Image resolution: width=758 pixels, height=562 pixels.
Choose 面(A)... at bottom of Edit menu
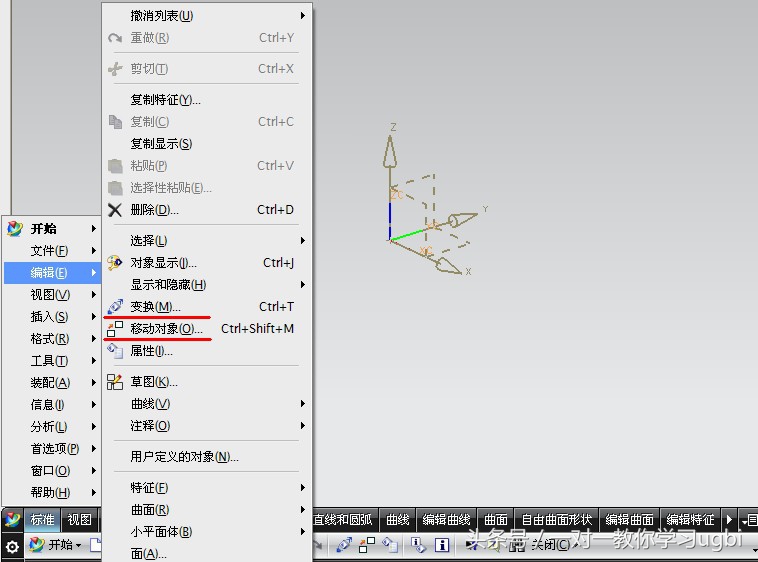[x=207, y=554]
